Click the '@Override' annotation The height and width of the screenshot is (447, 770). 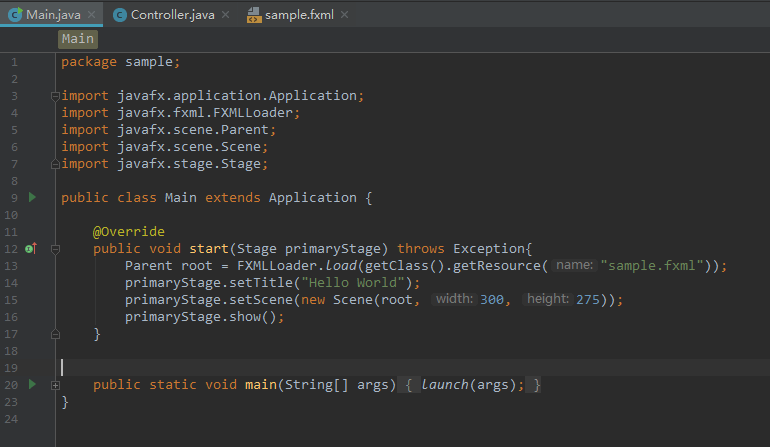tap(129, 231)
